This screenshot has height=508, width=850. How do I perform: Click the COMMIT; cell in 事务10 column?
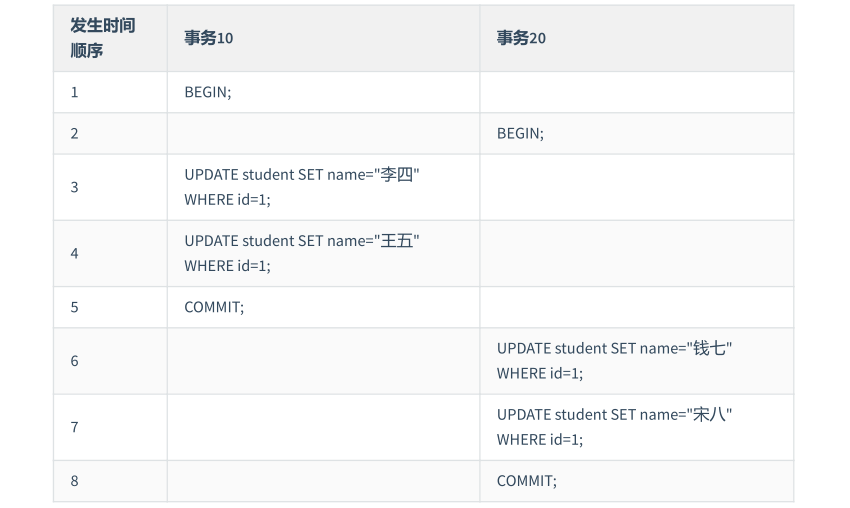pyautogui.click(x=214, y=307)
